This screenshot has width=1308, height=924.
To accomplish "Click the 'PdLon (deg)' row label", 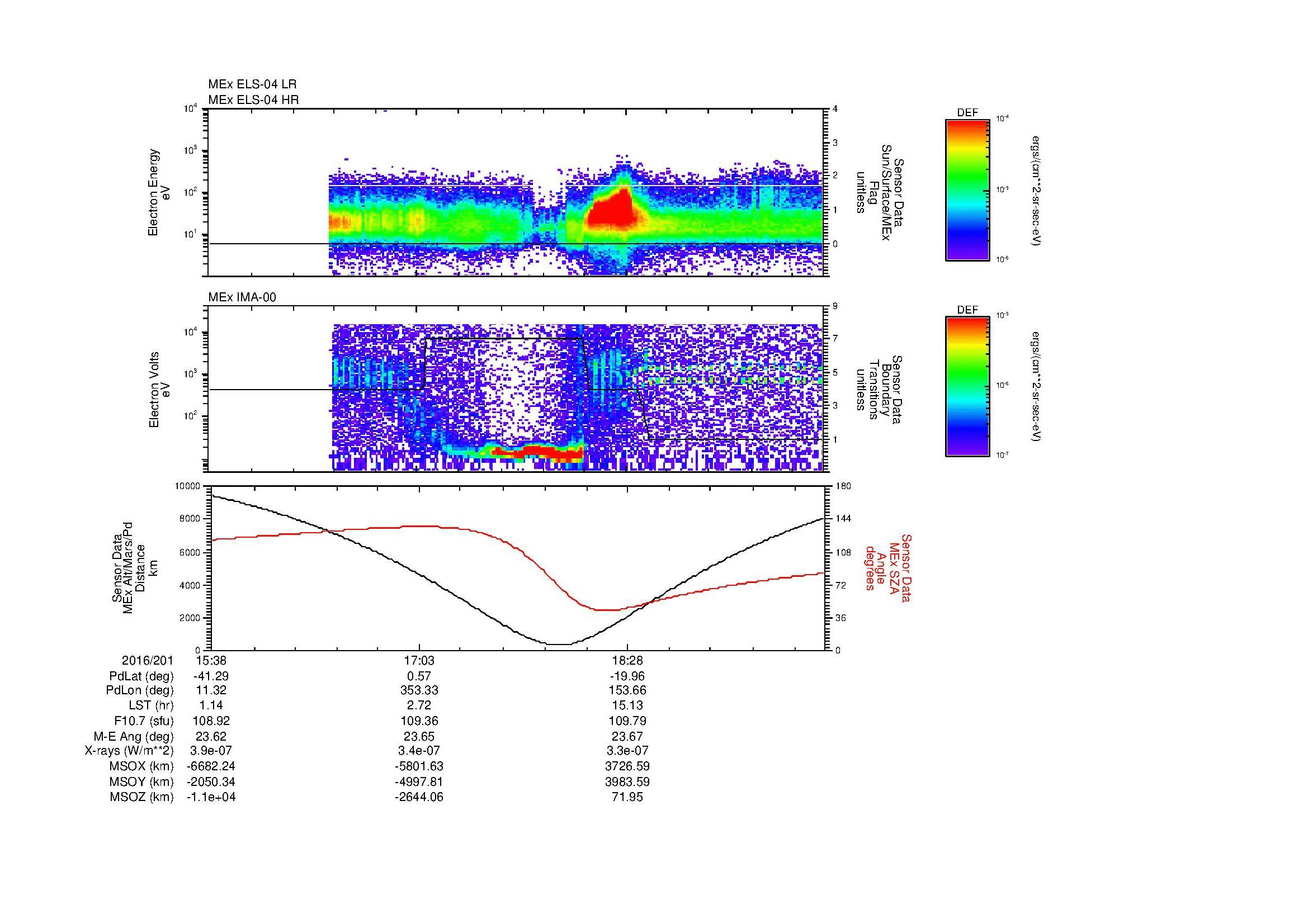I will click(x=140, y=691).
